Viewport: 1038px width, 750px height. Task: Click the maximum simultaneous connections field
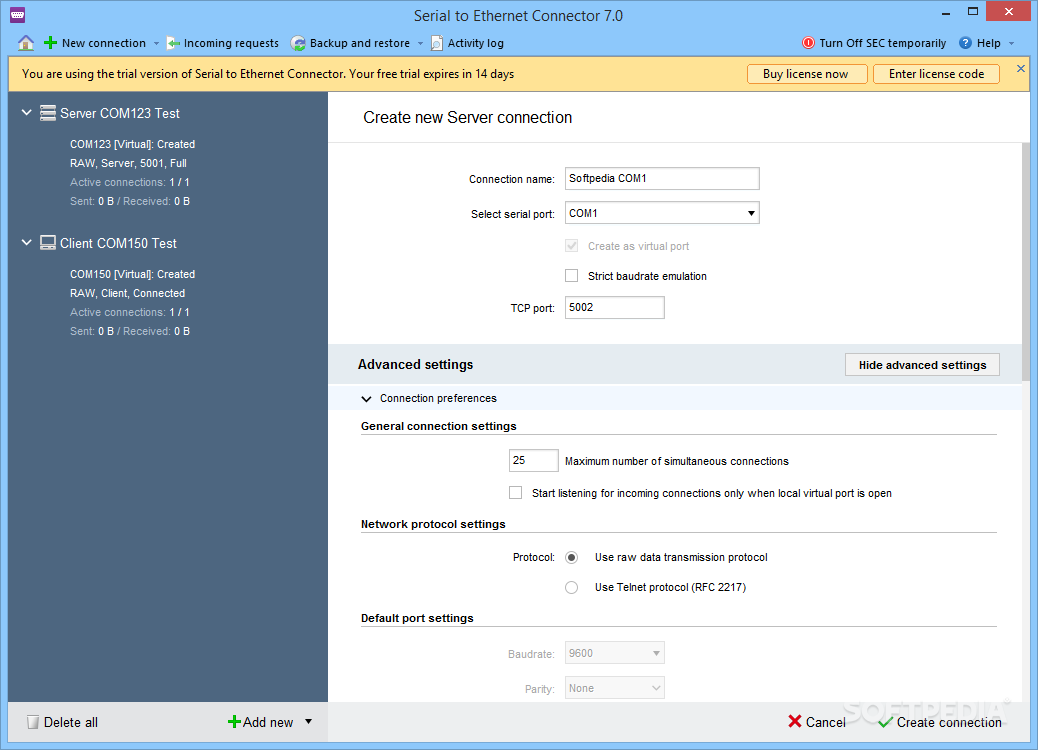534,461
